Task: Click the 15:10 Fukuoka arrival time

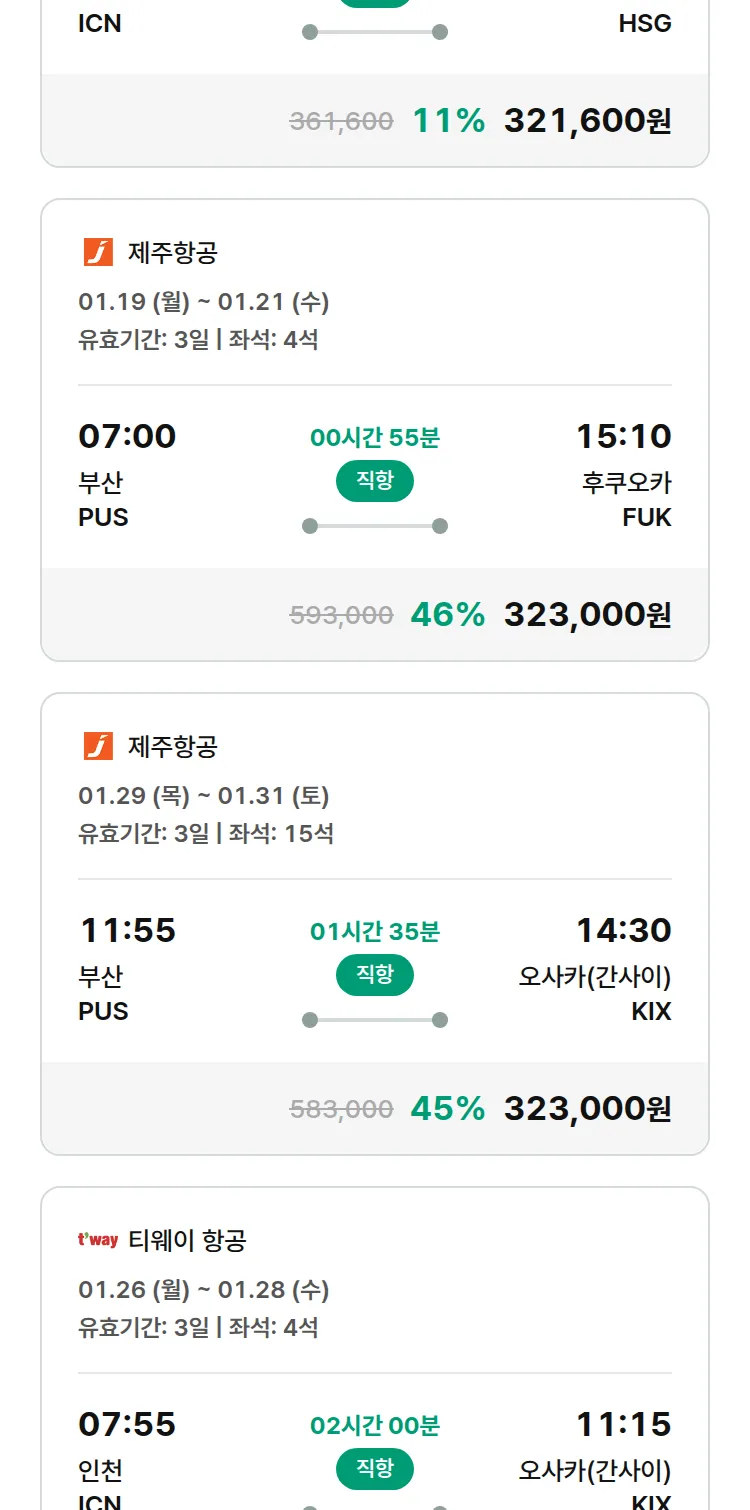Action: [623, 436]
